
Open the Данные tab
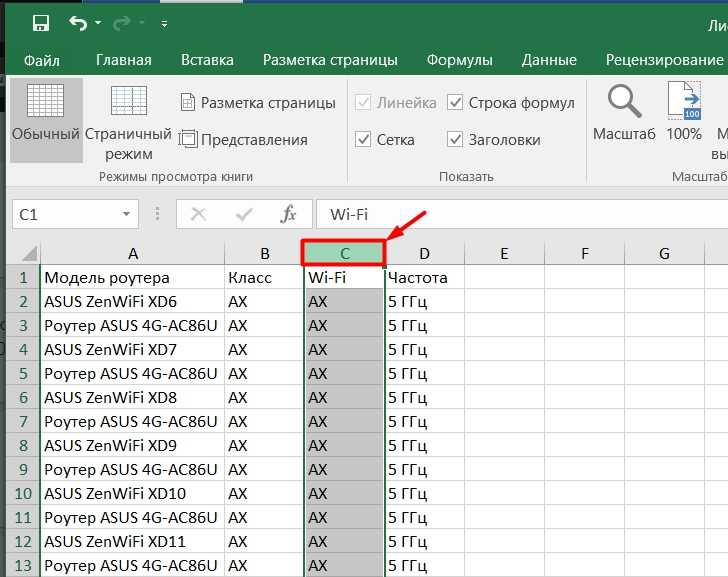click(549, 60)
